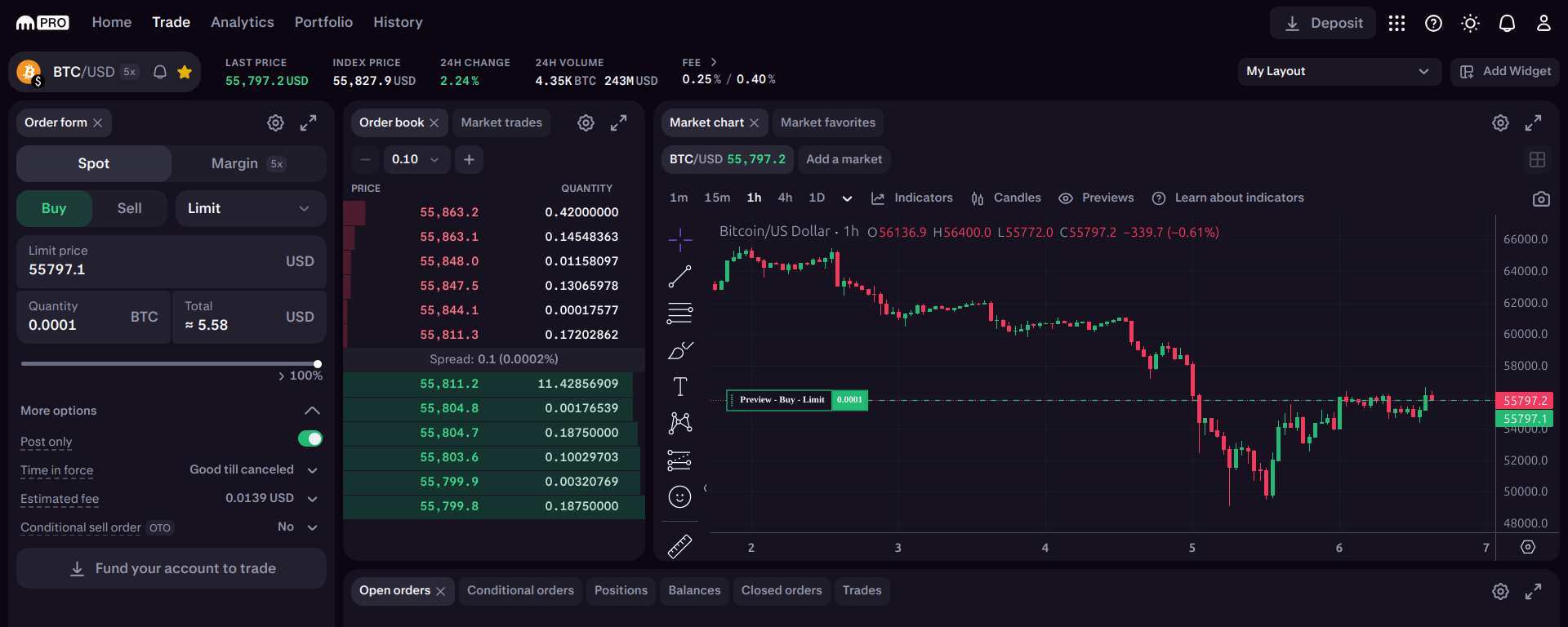1568x627 pixels.
Task: Click the quantity percentage slider handle
Action: coord(318,364)
